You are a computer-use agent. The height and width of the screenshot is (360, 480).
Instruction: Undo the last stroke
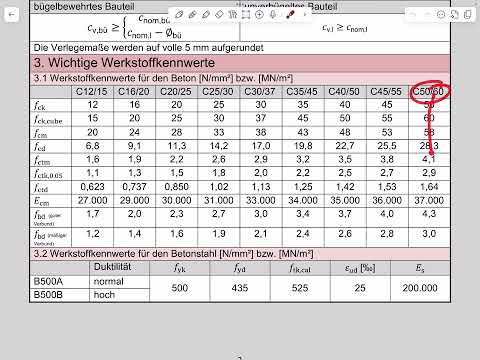point(413,15)
